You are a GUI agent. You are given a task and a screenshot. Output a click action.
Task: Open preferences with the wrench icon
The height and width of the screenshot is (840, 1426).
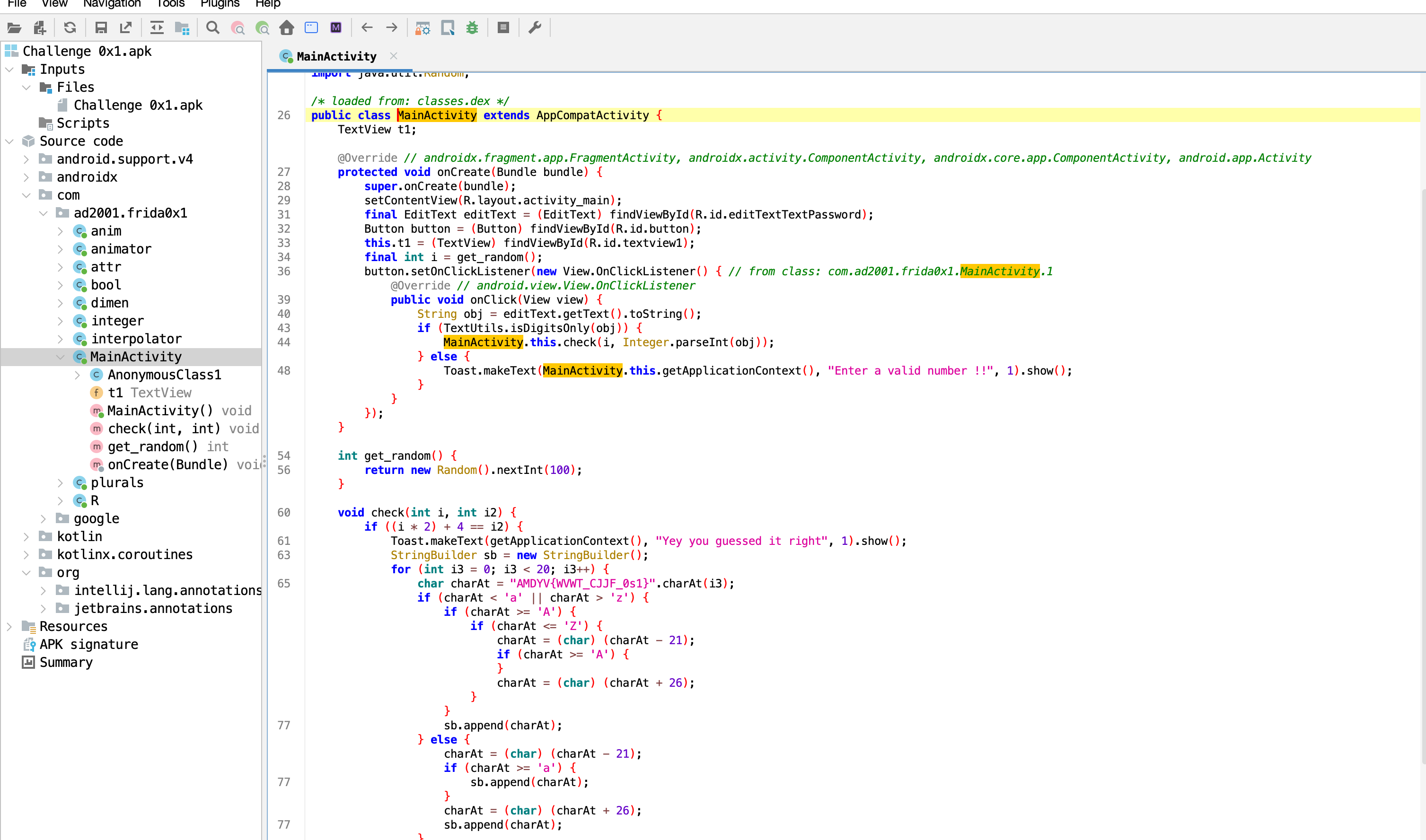click(535, 28)
